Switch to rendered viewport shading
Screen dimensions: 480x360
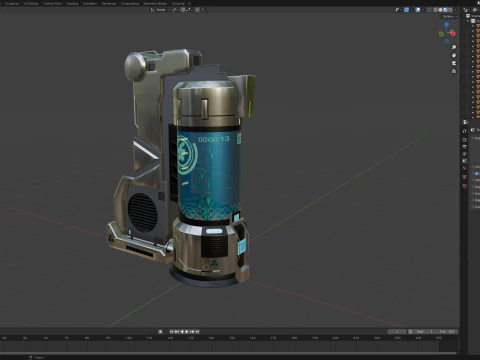[450, 10]
